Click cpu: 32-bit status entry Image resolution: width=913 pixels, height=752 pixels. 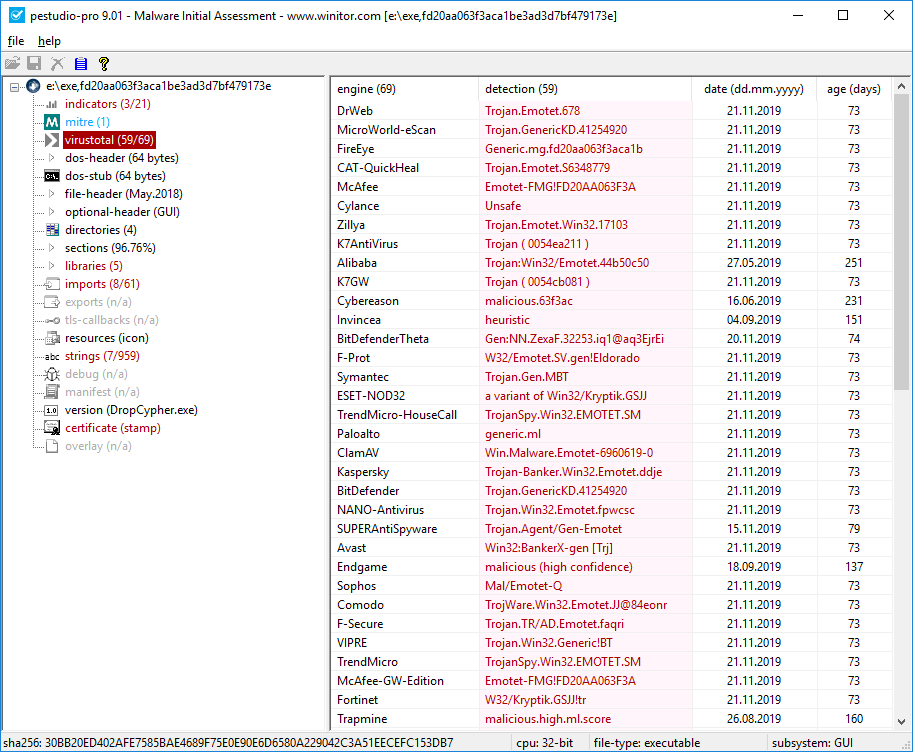tap(544, 743)
